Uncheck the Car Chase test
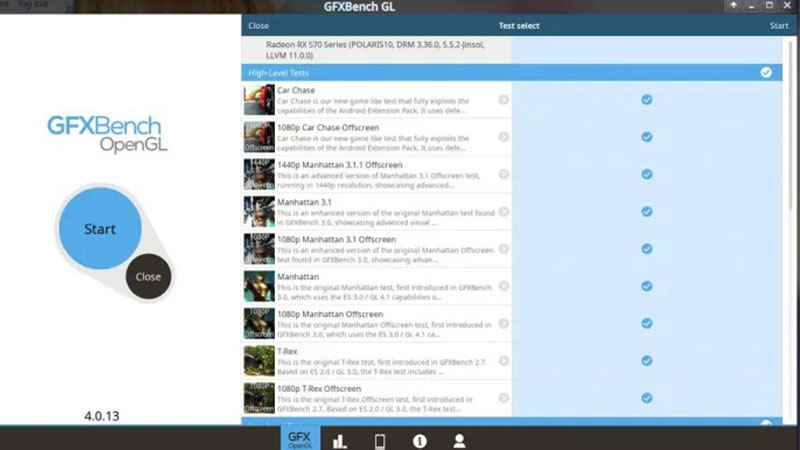The height and width of the screenshot is (450, 800). click(x=646, y=99)
